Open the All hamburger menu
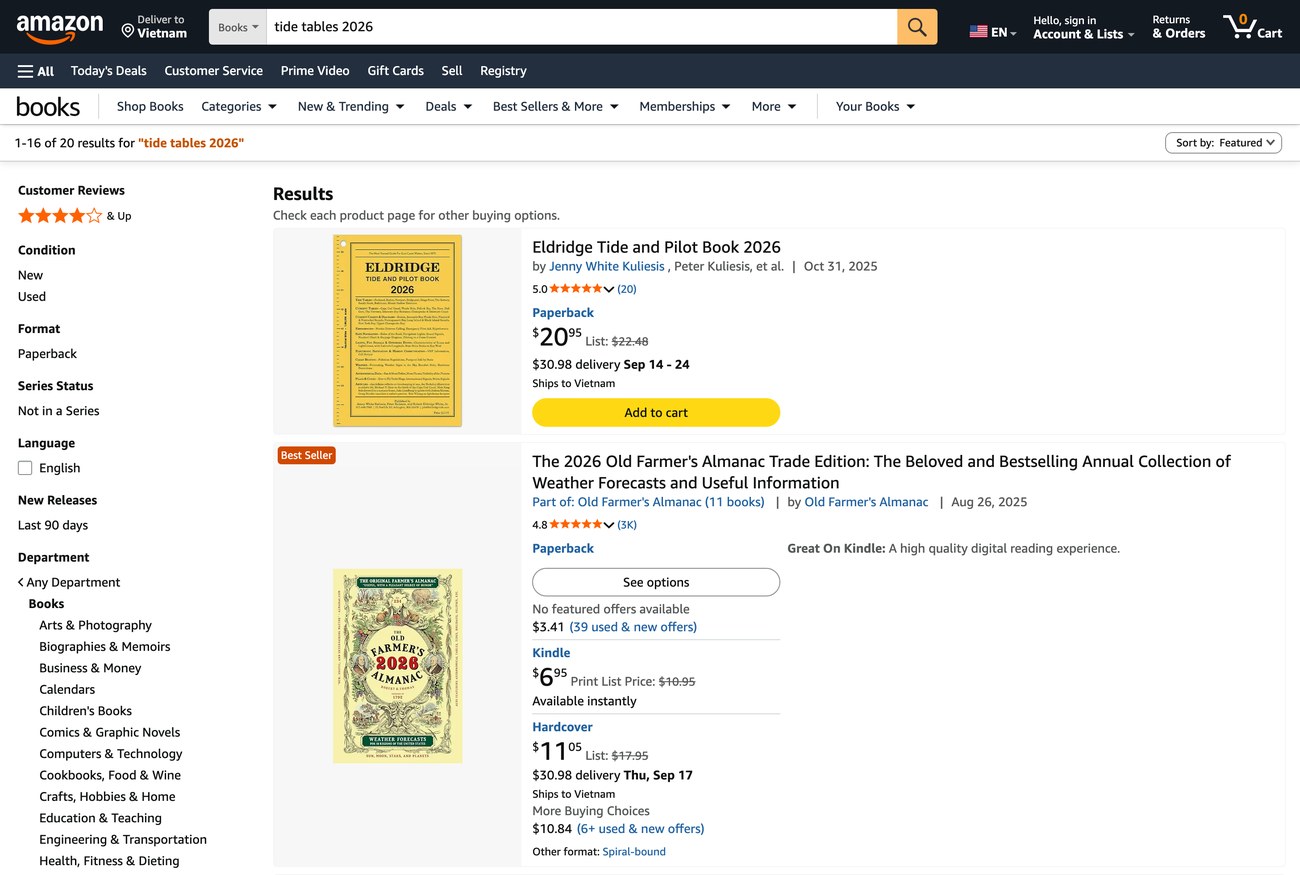 (x=36, y=71)
